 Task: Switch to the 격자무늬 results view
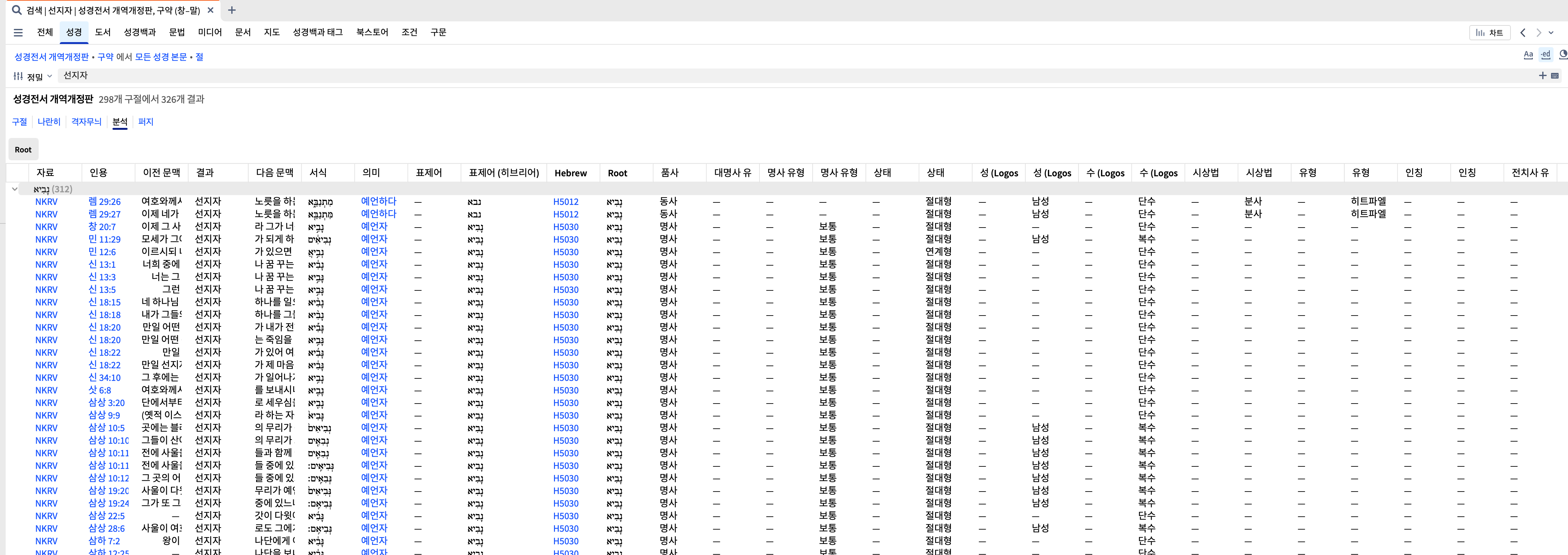tap(86, 122)
